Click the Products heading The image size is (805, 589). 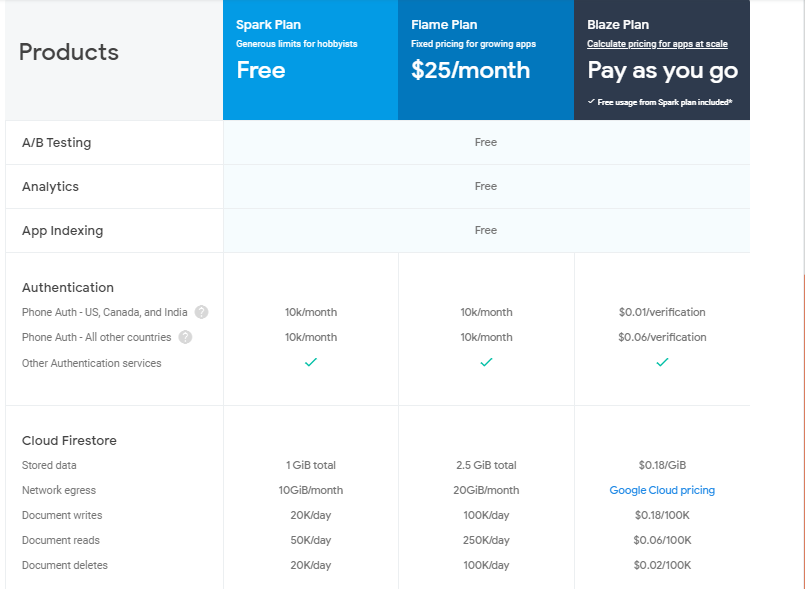pos(68,52)
